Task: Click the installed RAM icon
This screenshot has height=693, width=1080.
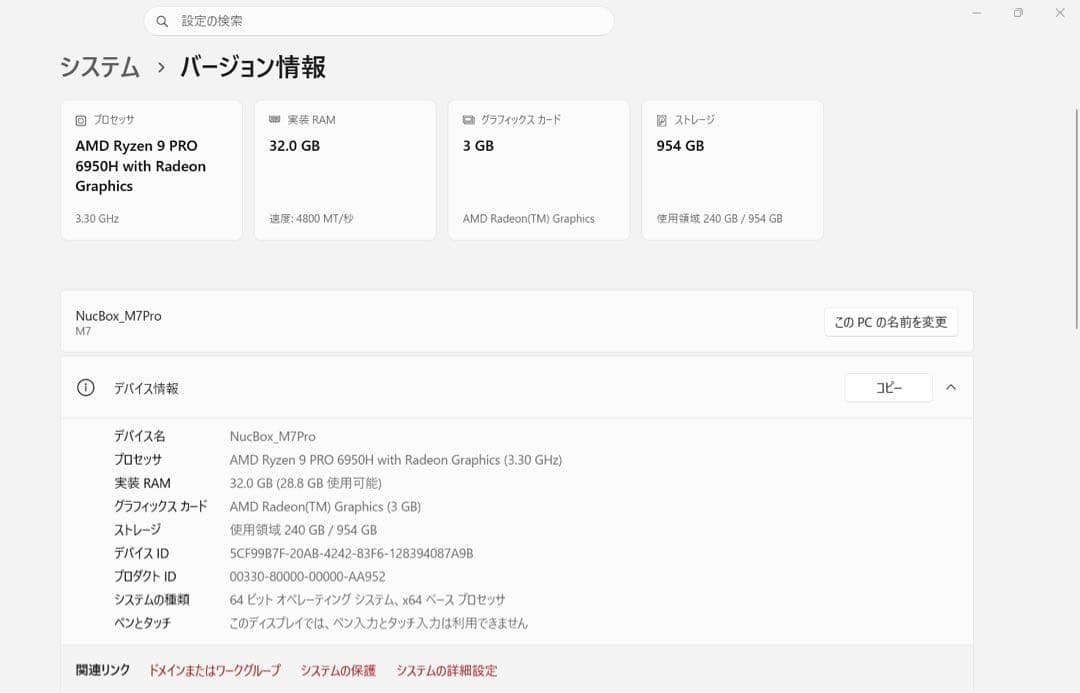Action: click(x=274, y=120)
